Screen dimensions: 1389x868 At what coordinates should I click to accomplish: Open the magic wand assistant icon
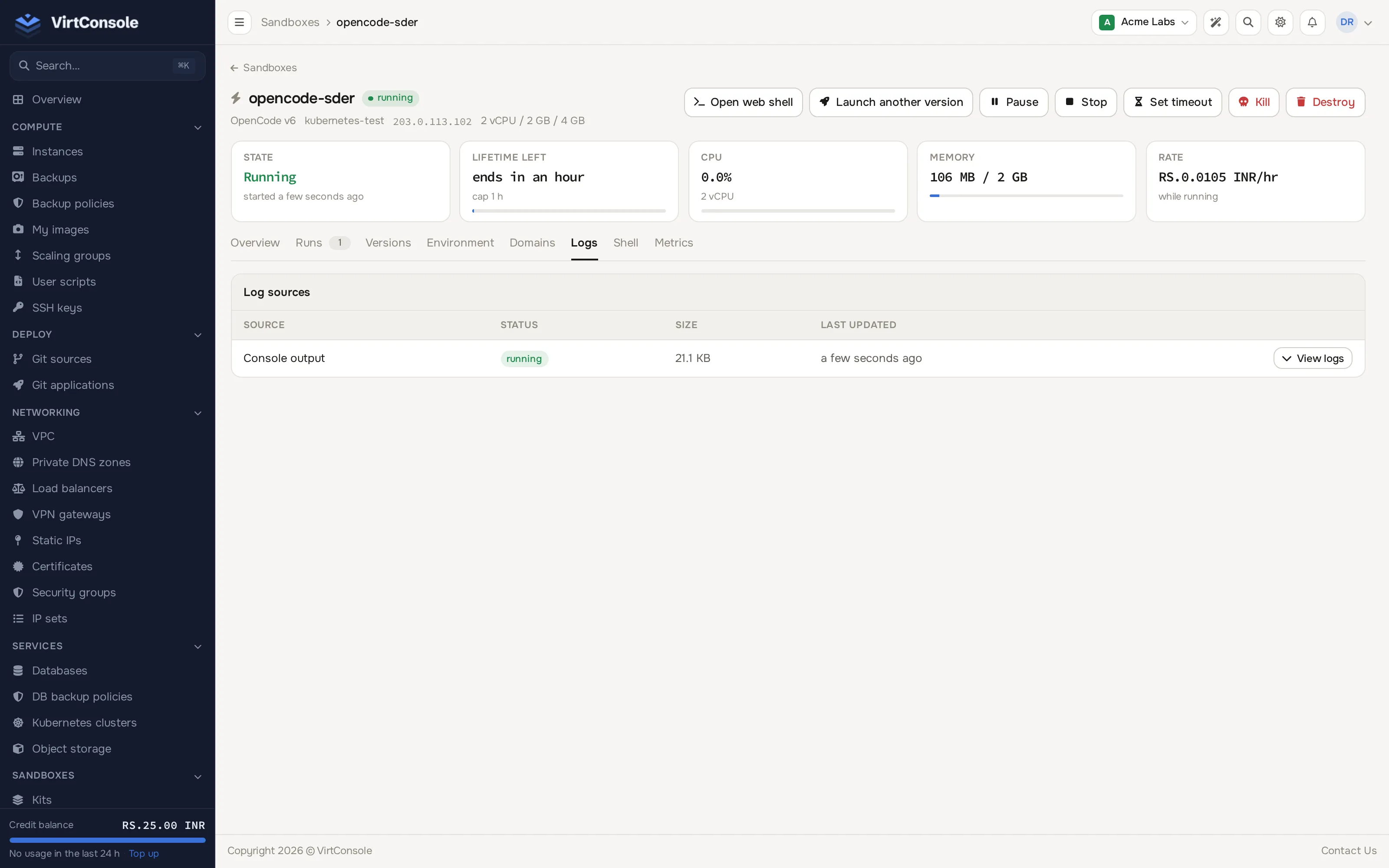pyautogui.click(x=1216, y=23)
